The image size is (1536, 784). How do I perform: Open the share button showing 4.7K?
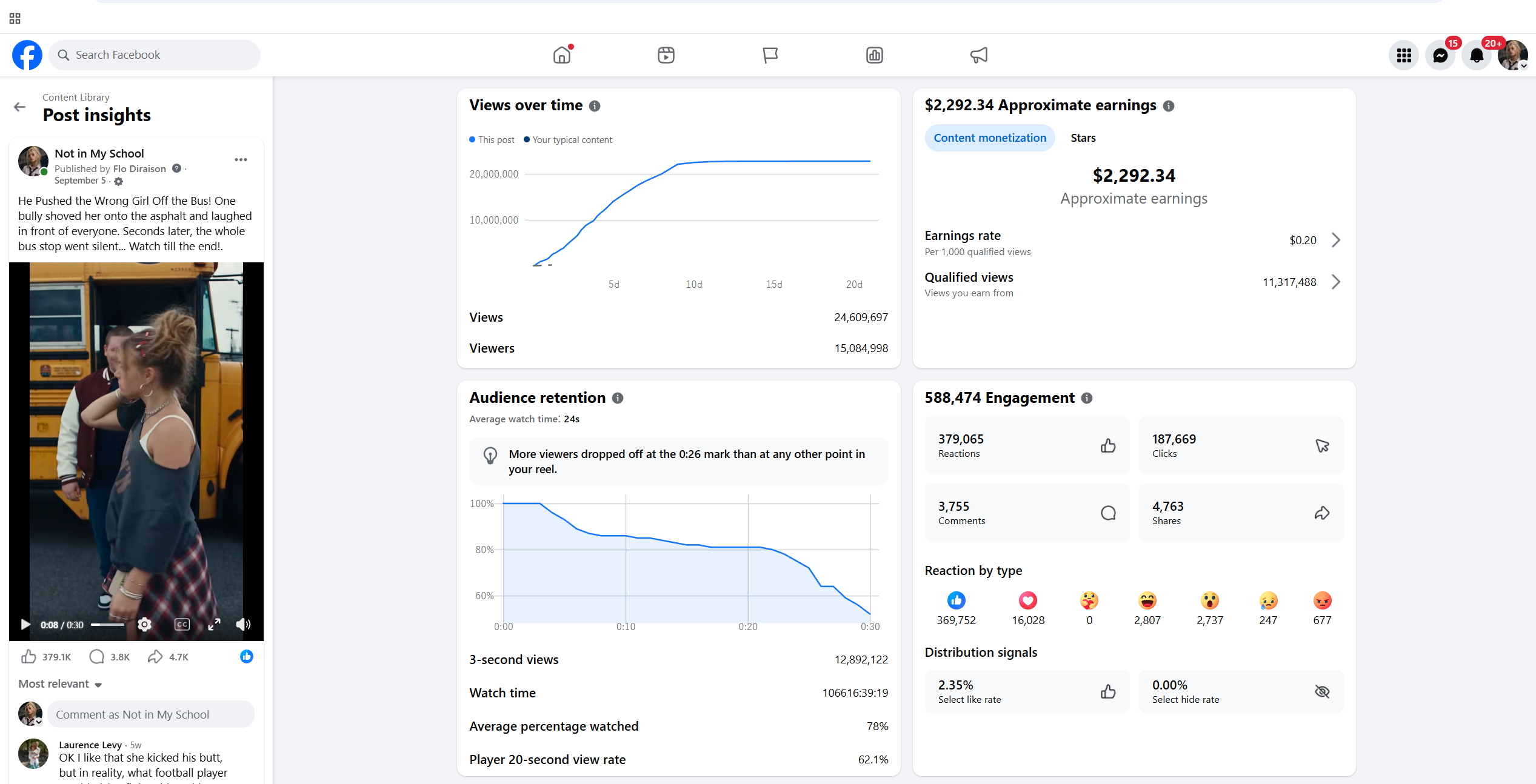pyautogui.click(x=168, y=657)
